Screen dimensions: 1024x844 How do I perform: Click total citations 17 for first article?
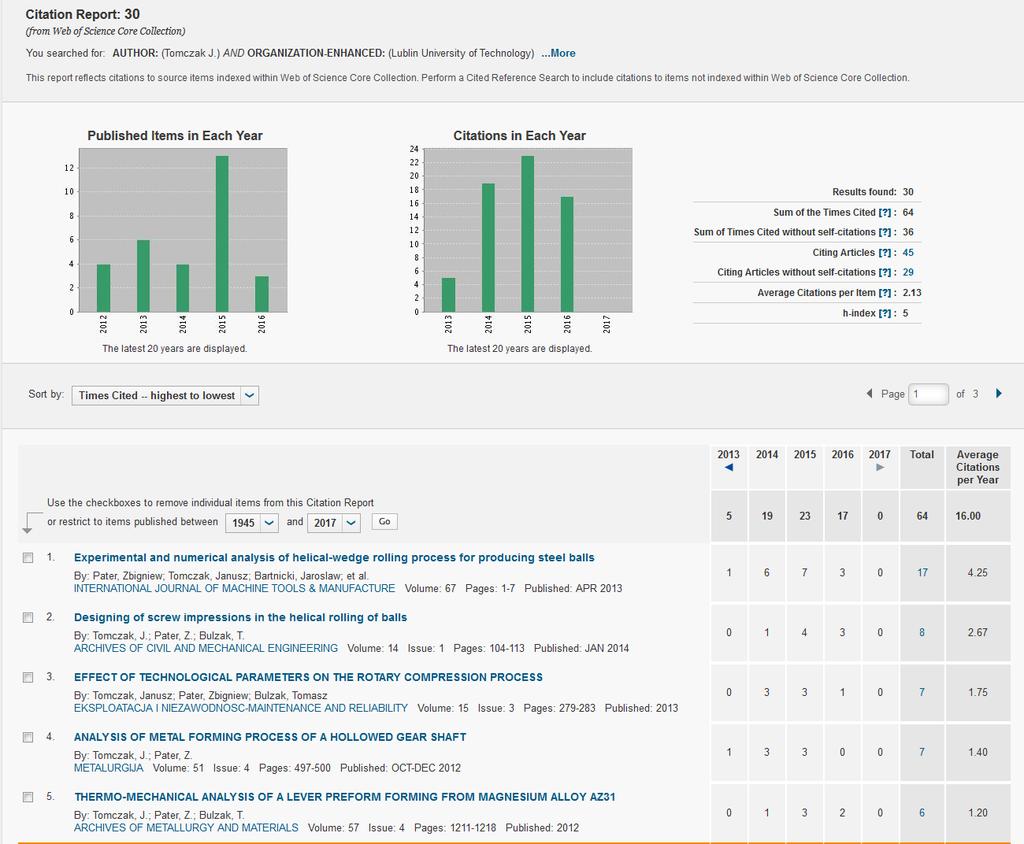click(922, 573)
